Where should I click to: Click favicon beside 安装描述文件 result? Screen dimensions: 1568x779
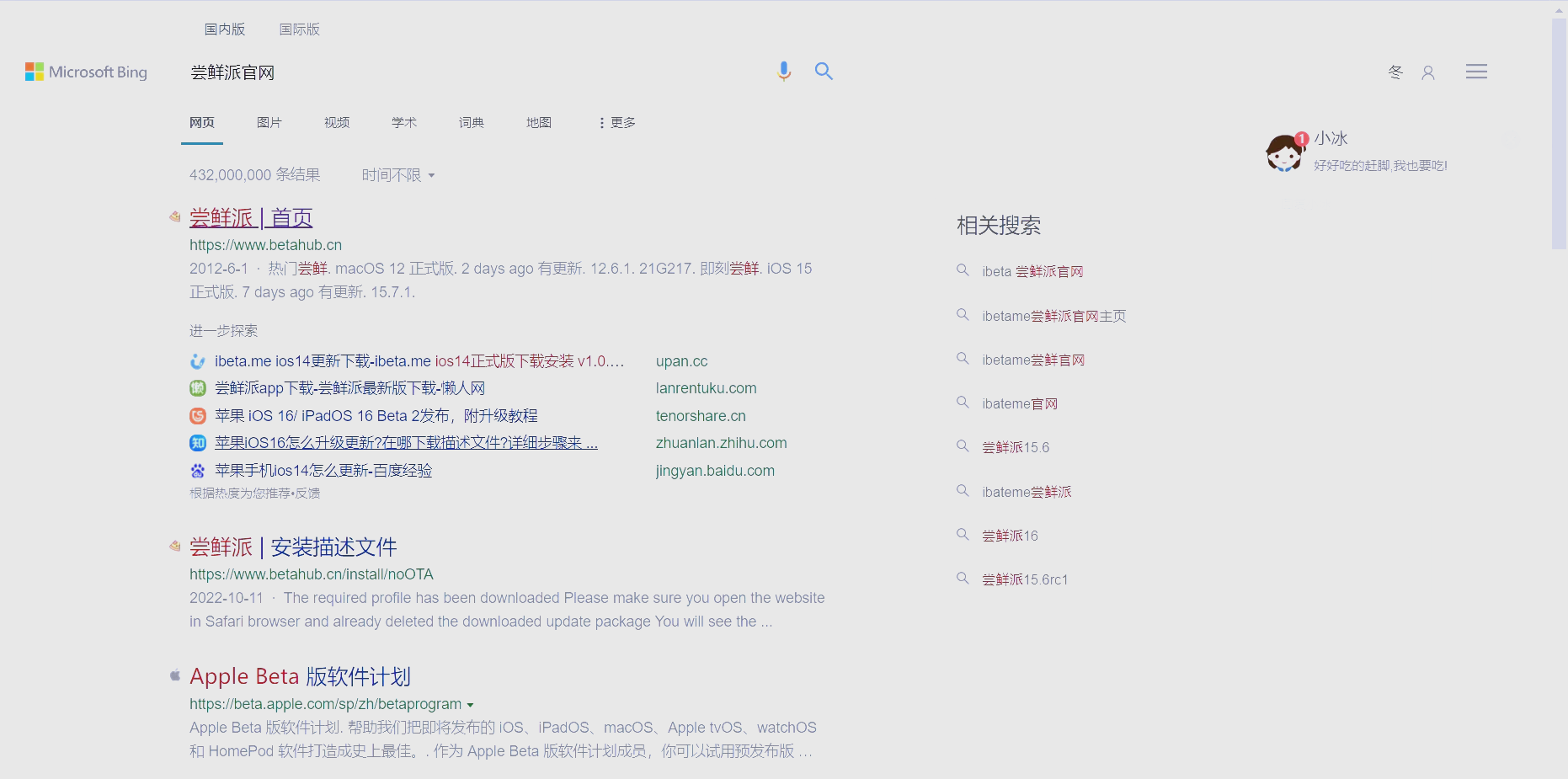pyautogui.click(x=175, y=546)
